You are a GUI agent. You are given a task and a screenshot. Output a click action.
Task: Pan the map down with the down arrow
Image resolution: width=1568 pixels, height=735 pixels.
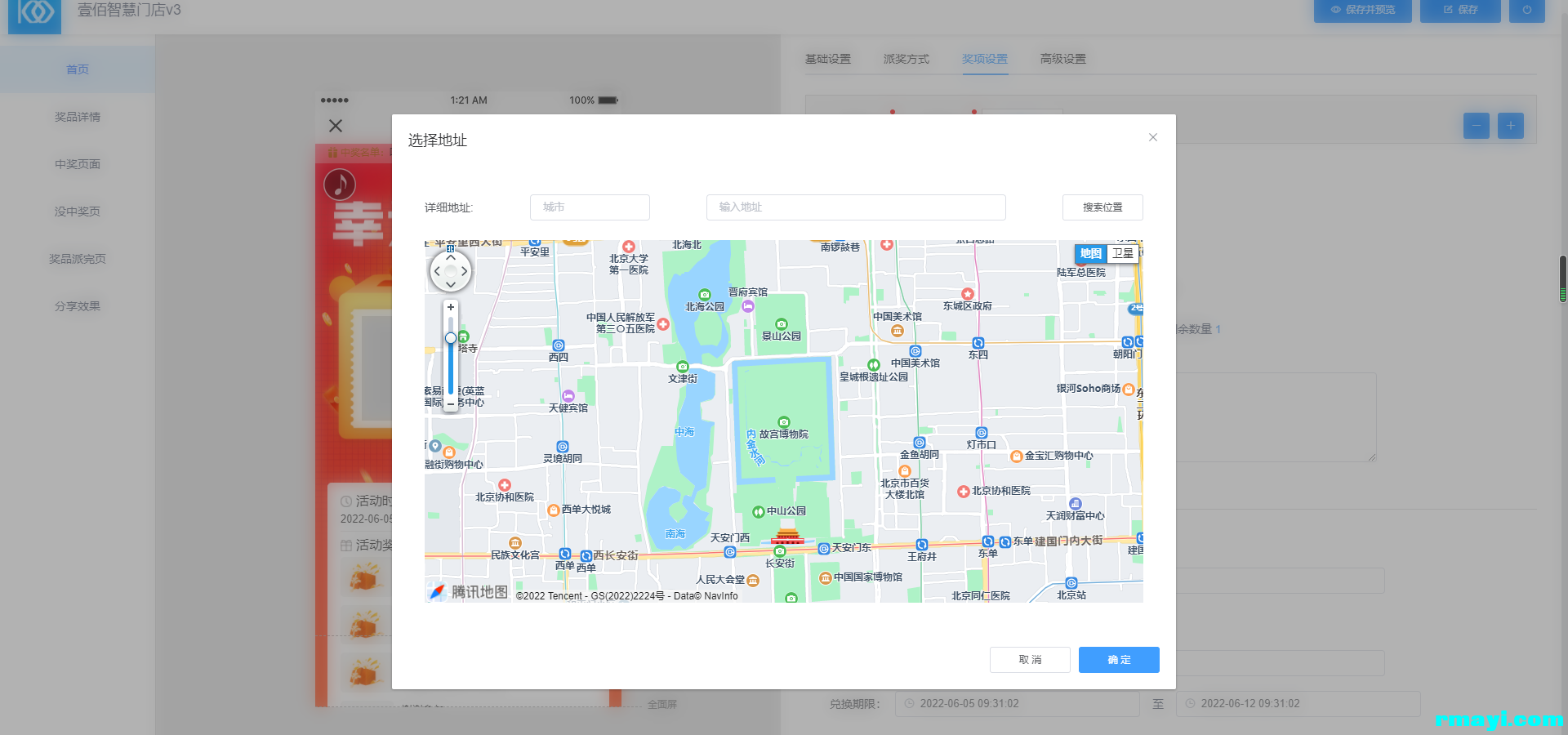451,285
